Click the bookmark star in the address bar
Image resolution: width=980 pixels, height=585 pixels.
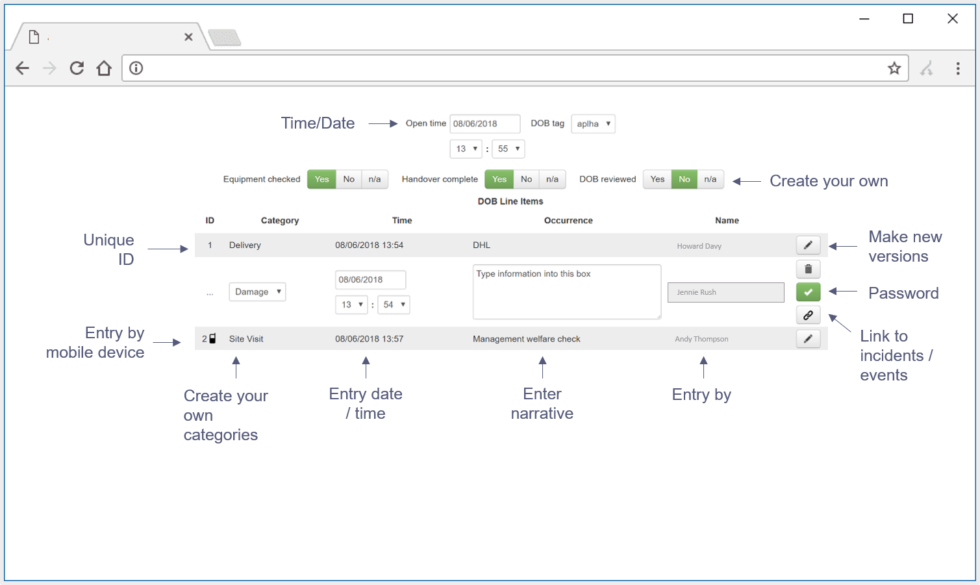pyautogui.click(x=893, y=68)
